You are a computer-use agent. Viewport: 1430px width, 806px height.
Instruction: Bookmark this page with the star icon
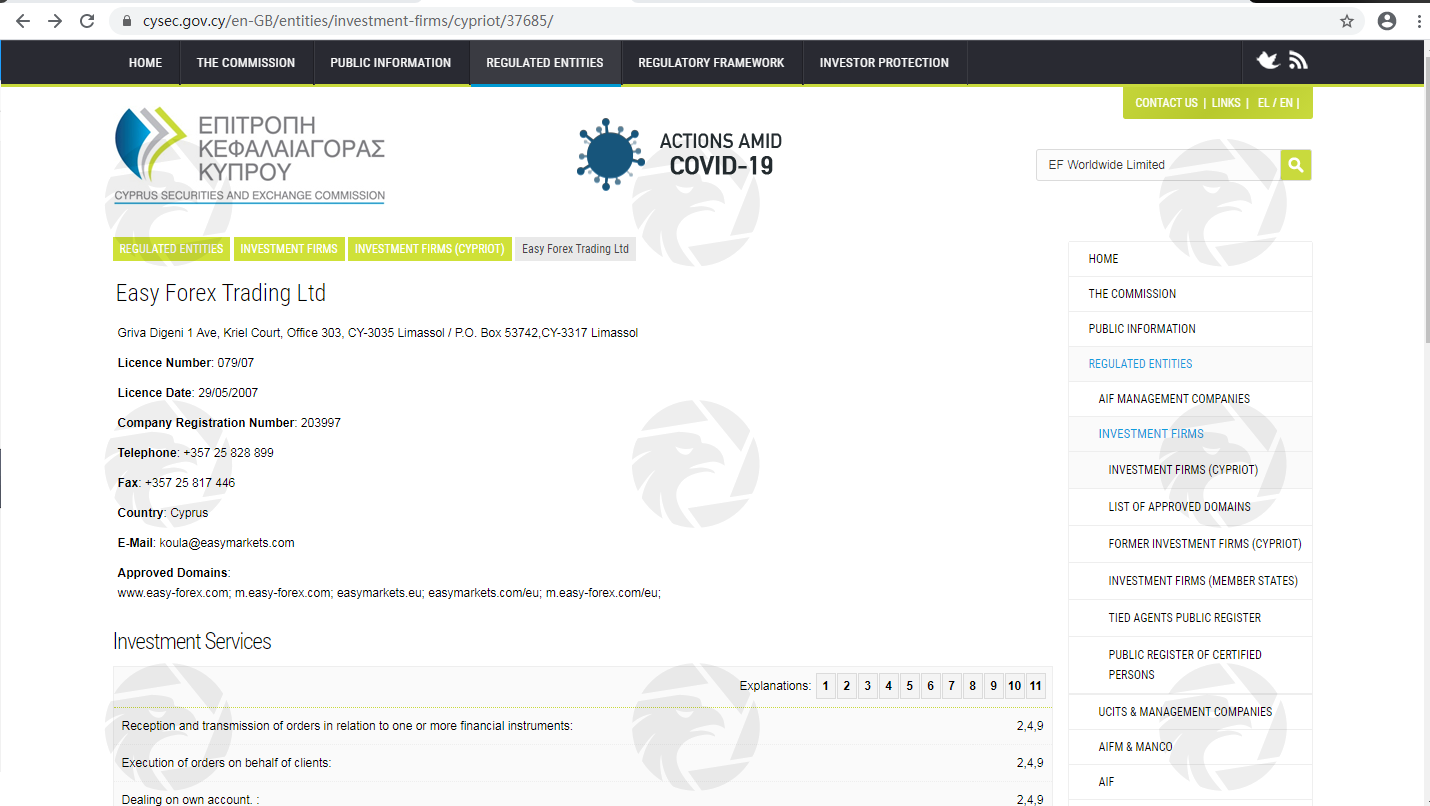pyautogui.click(x=1347, y=21)
